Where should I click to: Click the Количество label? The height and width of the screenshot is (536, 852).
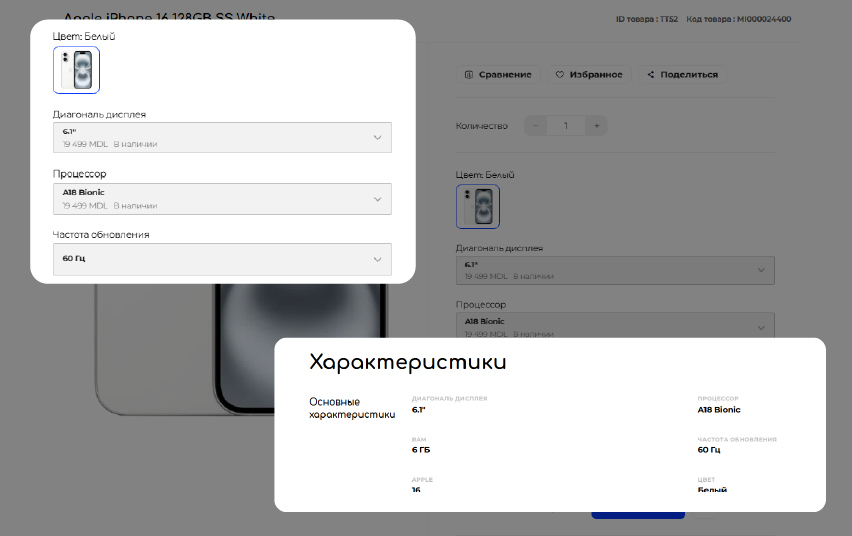pos(481,126)
